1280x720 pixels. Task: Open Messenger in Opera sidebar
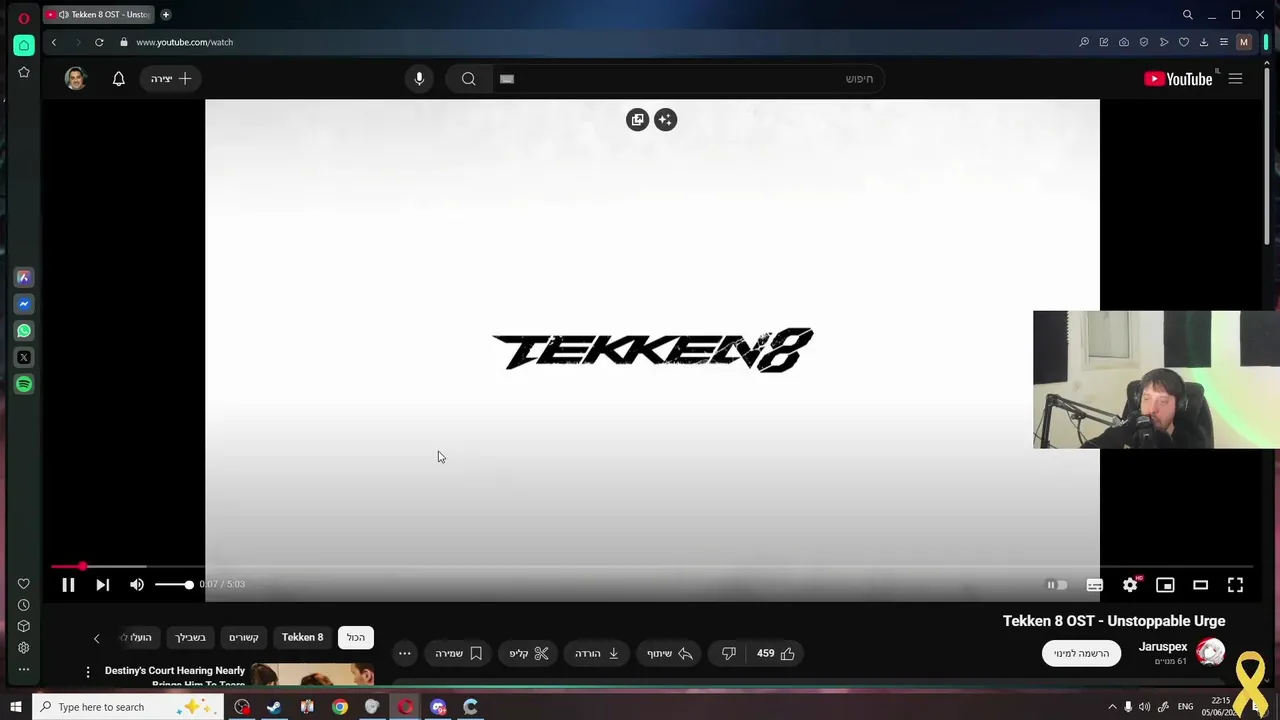(x=24, y=304)
